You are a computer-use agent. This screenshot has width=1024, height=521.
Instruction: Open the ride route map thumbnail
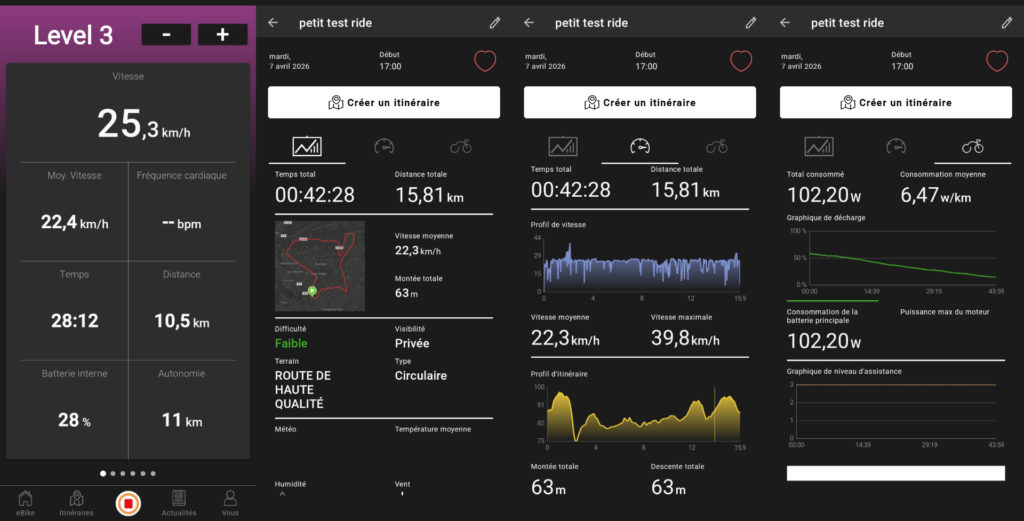(320, 266)
